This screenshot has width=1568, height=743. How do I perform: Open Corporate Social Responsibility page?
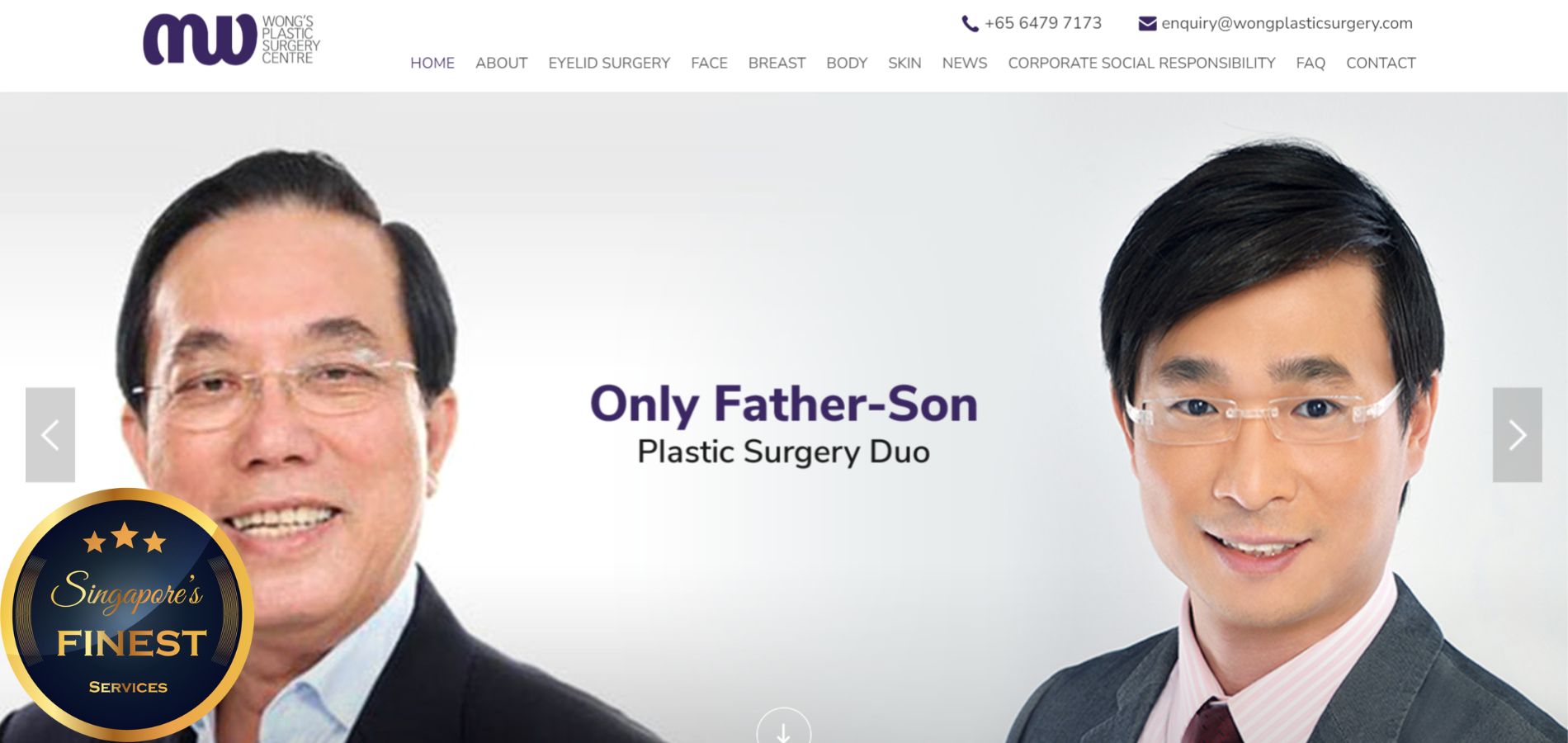1141,63
